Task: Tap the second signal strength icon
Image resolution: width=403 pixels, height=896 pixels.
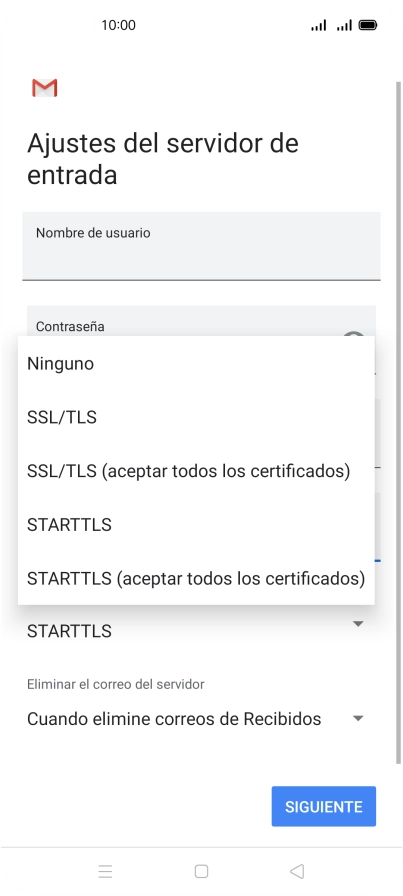Action: coord(344,25)
